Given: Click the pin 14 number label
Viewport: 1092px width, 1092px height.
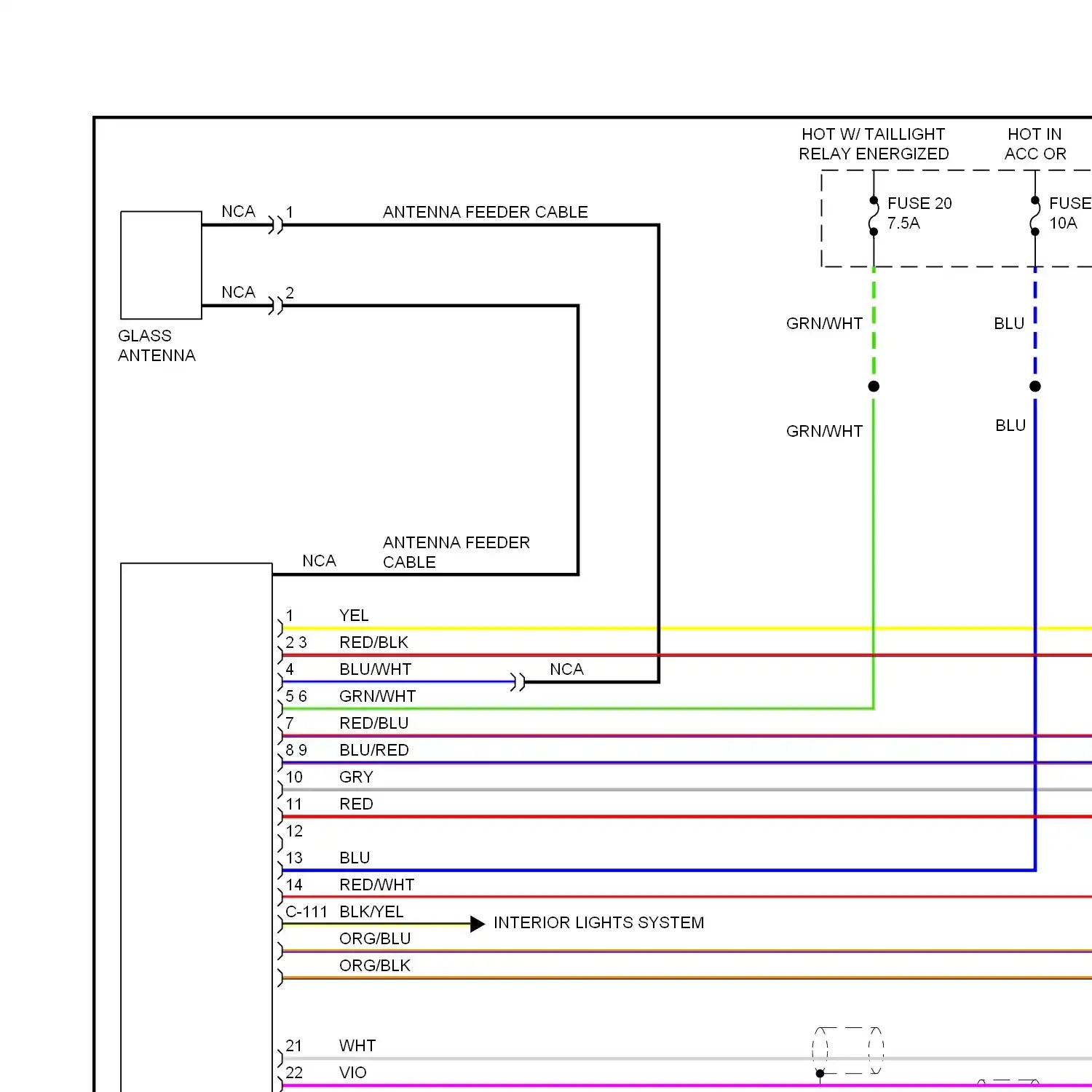Looking at the screenshot, I should pos(294,885).
